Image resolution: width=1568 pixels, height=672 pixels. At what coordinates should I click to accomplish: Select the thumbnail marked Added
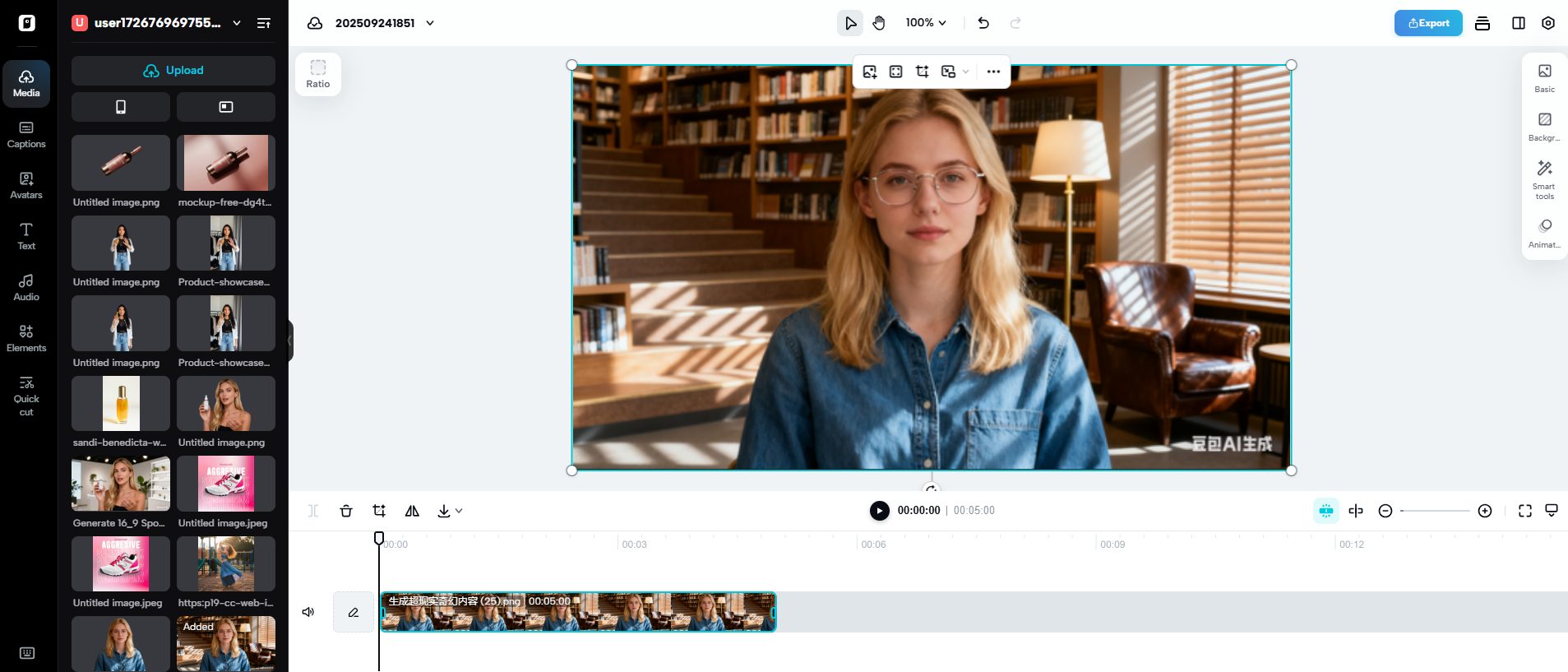(226, 644)
